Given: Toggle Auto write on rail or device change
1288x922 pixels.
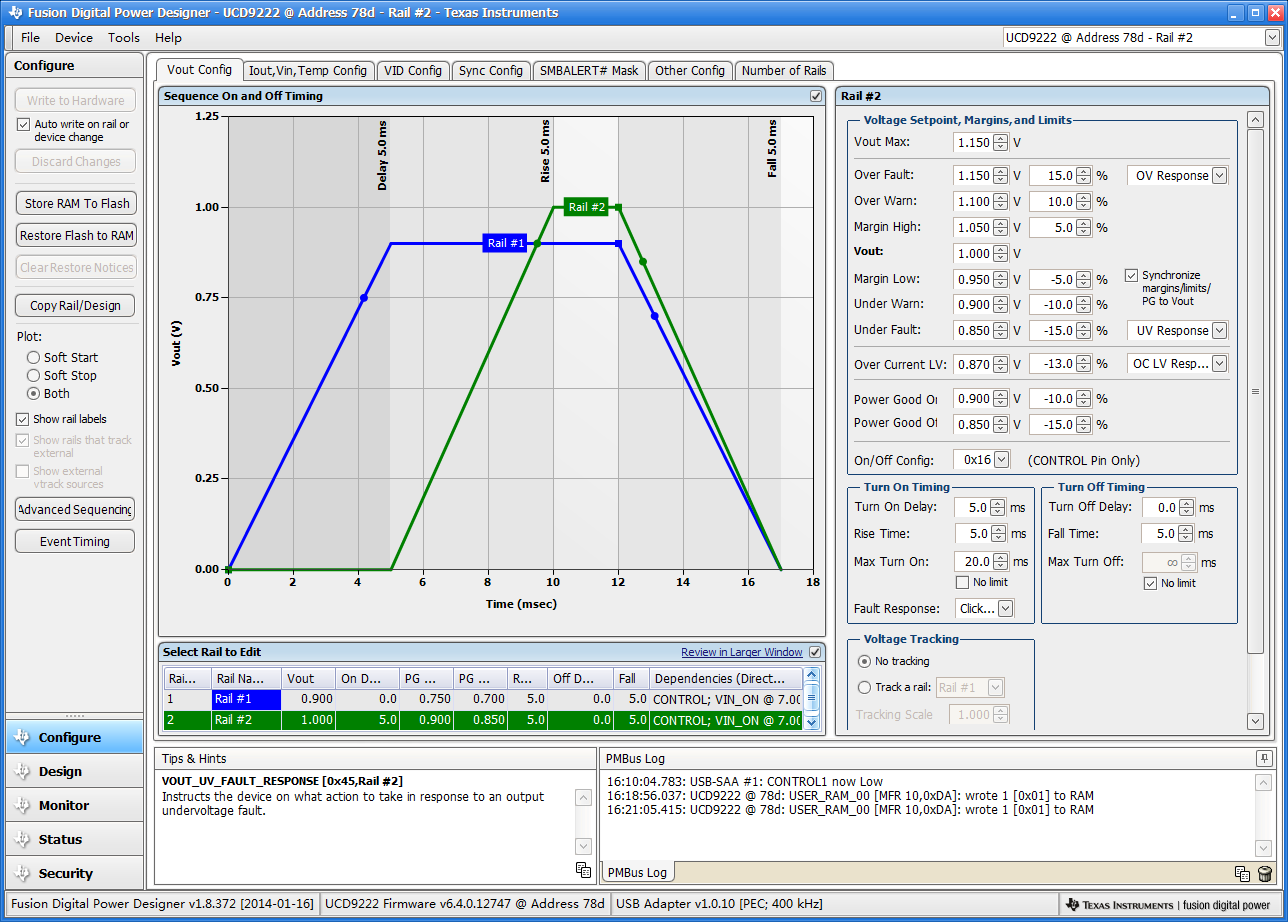Looking at the screenshot, I should click(24, 125).
